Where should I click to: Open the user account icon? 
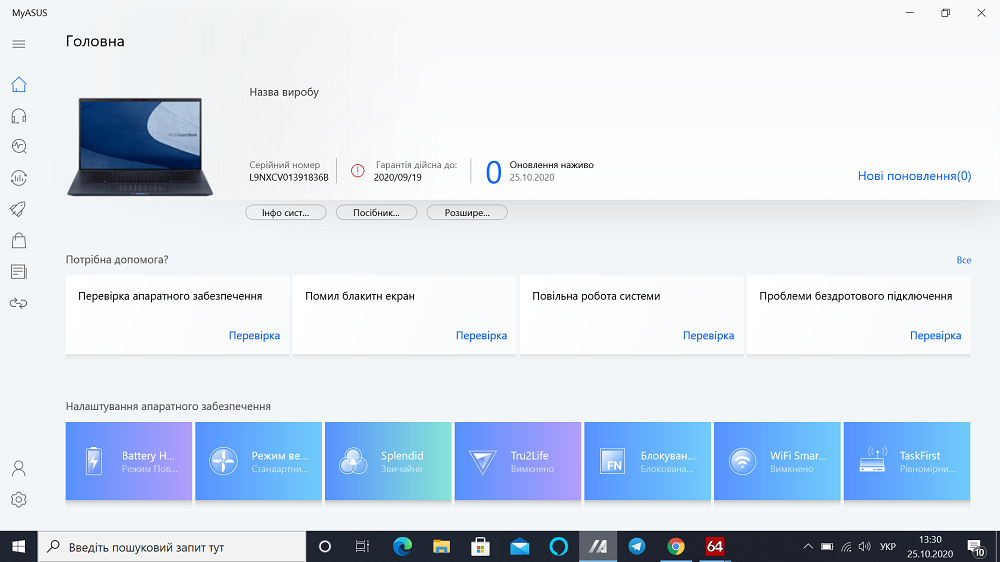tap(18, 468)
